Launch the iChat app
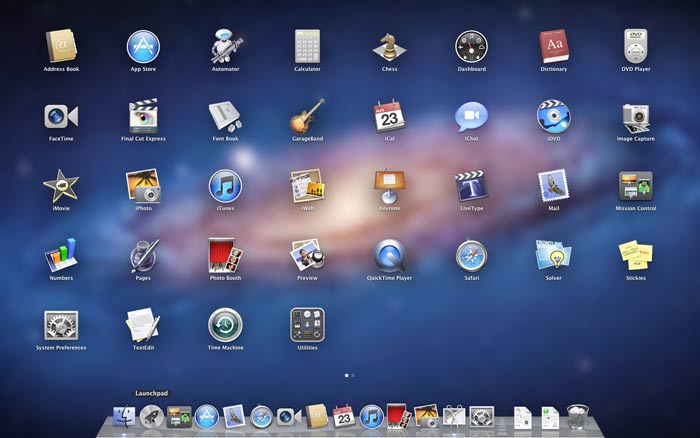The image size is (700, 438). tap(471, 116)
